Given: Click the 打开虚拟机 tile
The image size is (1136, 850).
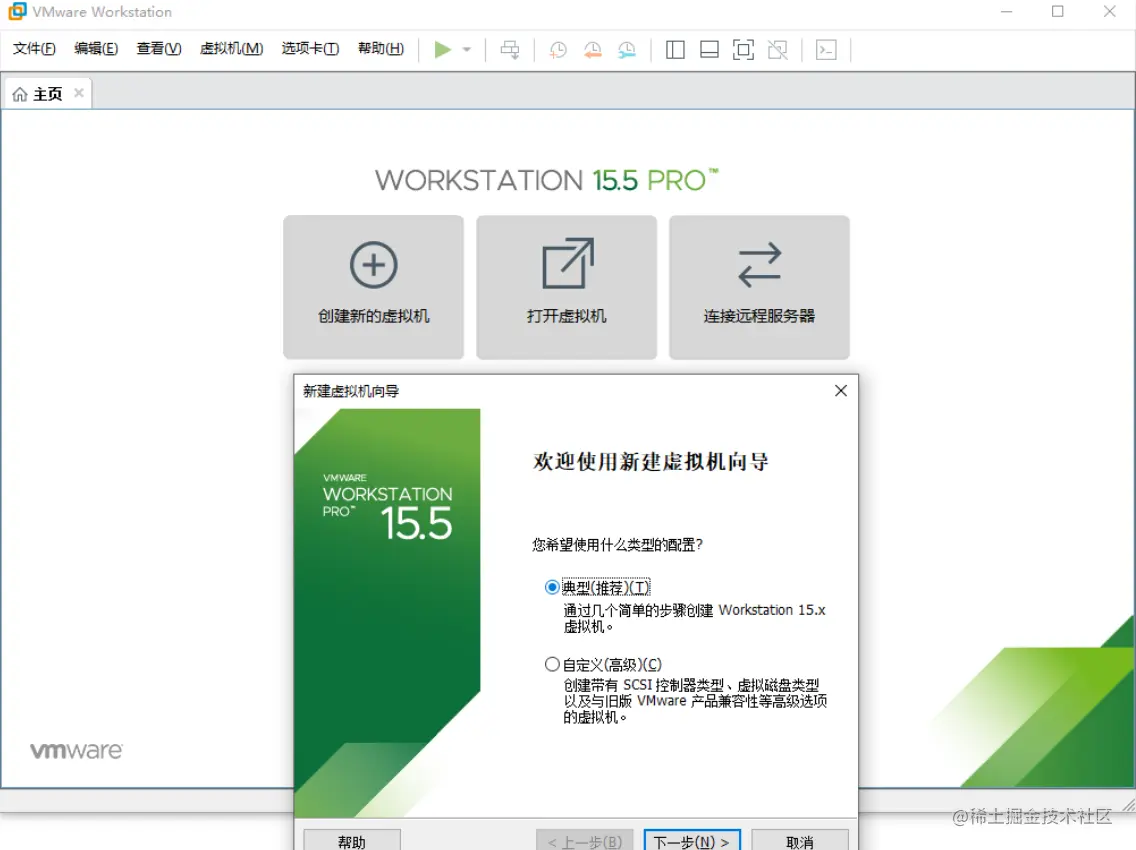Looking at the screenshot, I should tap(567, 287).
